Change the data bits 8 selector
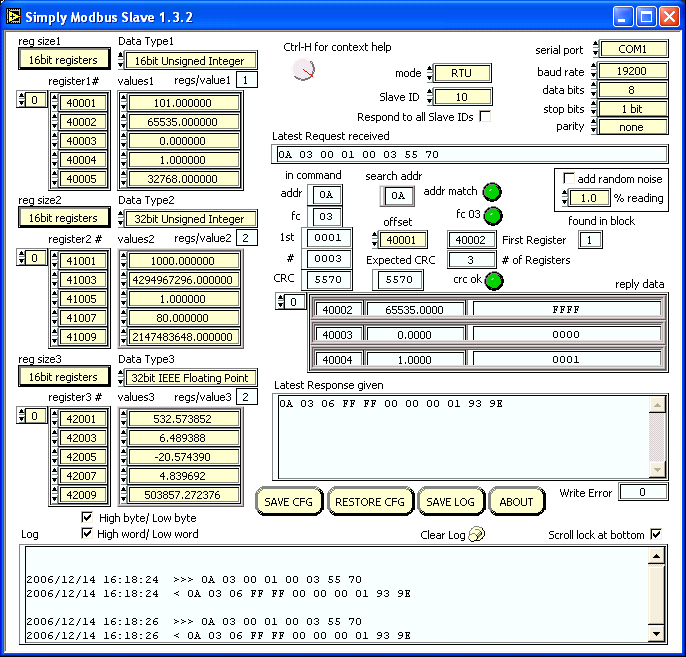The height and width of the screenshot is (657, 686). click(x=632, y=90)
